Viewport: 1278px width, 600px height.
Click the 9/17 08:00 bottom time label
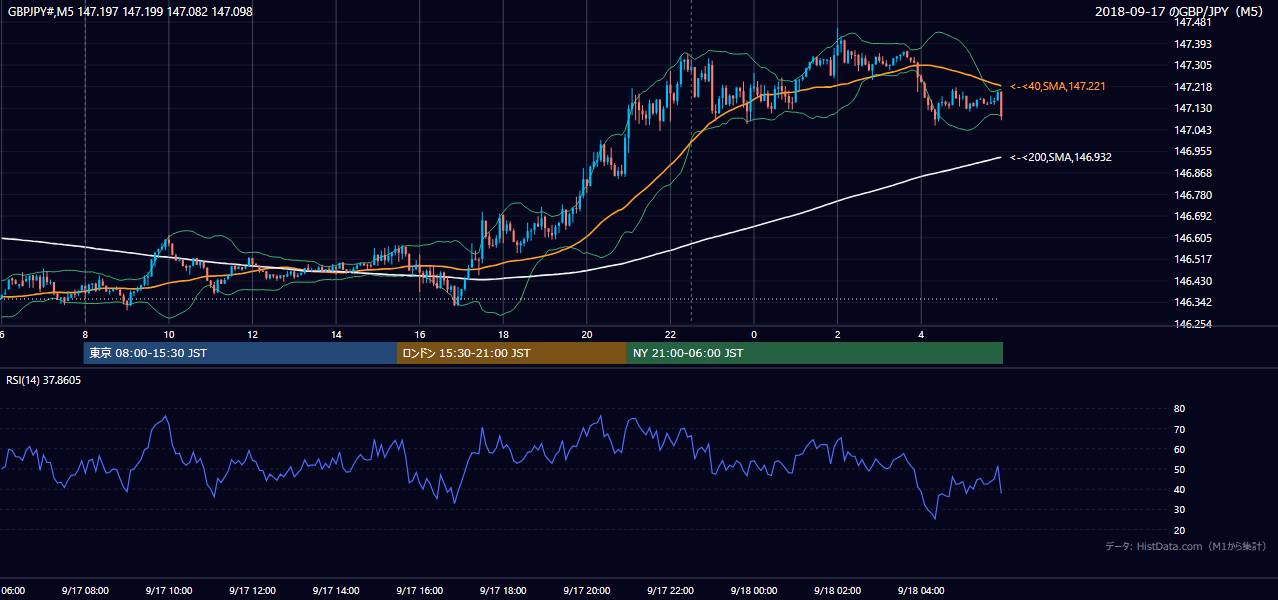pos(84,591)
